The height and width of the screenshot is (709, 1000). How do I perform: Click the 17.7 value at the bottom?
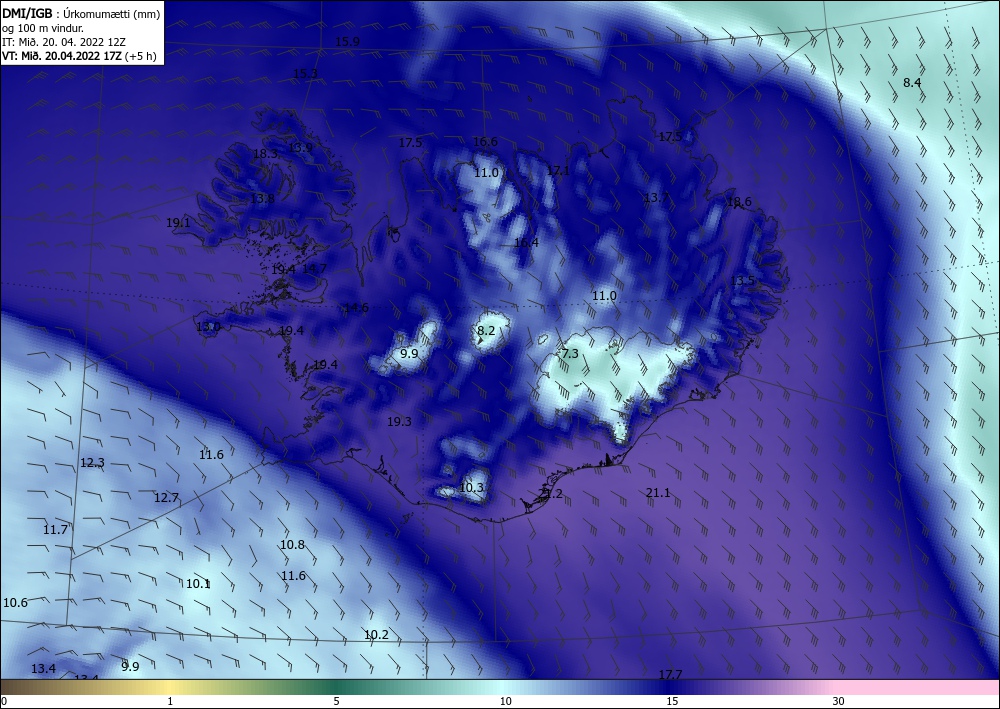pyautogui.click(x=670, y=675)
